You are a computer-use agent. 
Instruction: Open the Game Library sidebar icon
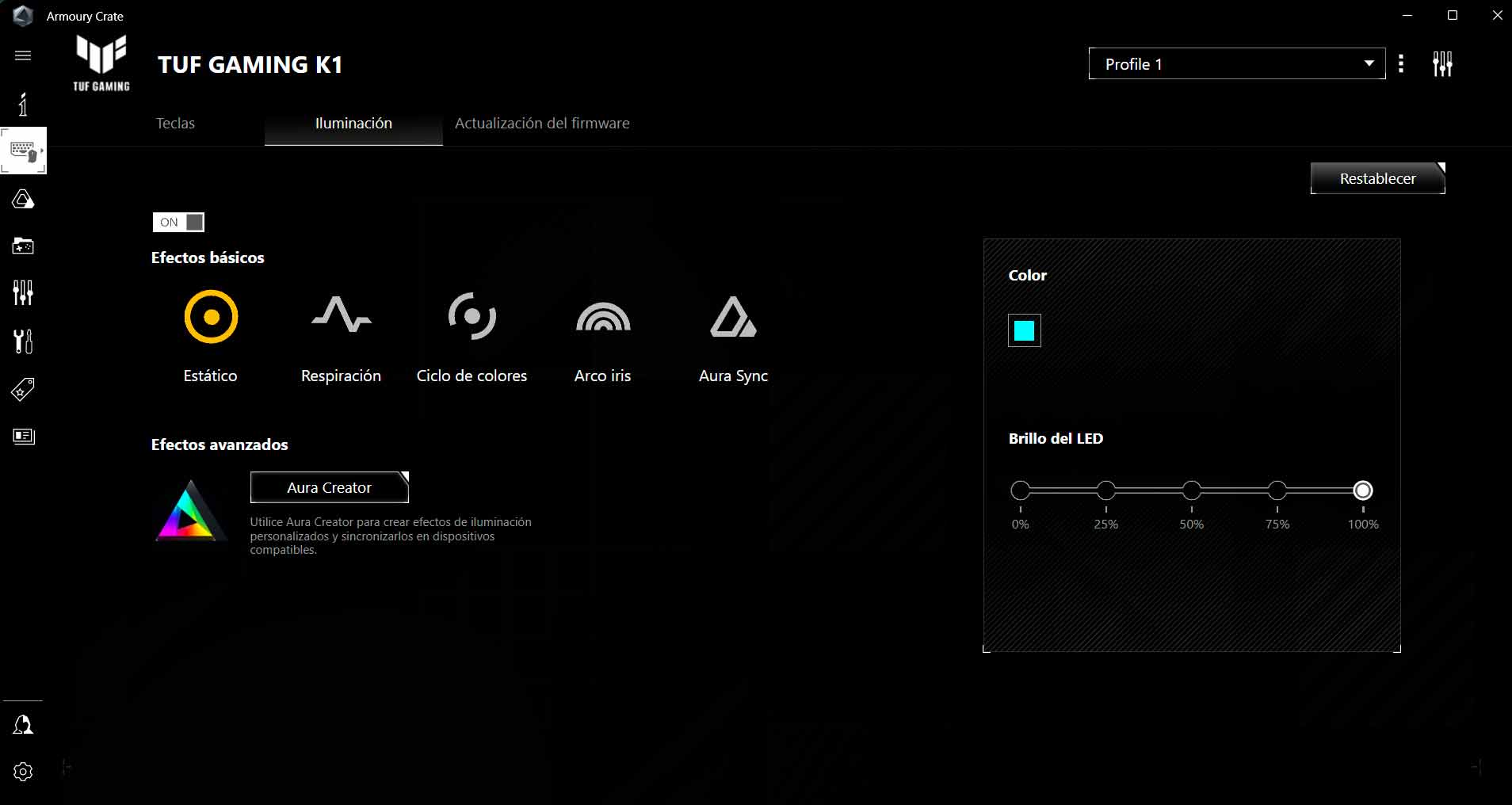click(23, 246)
